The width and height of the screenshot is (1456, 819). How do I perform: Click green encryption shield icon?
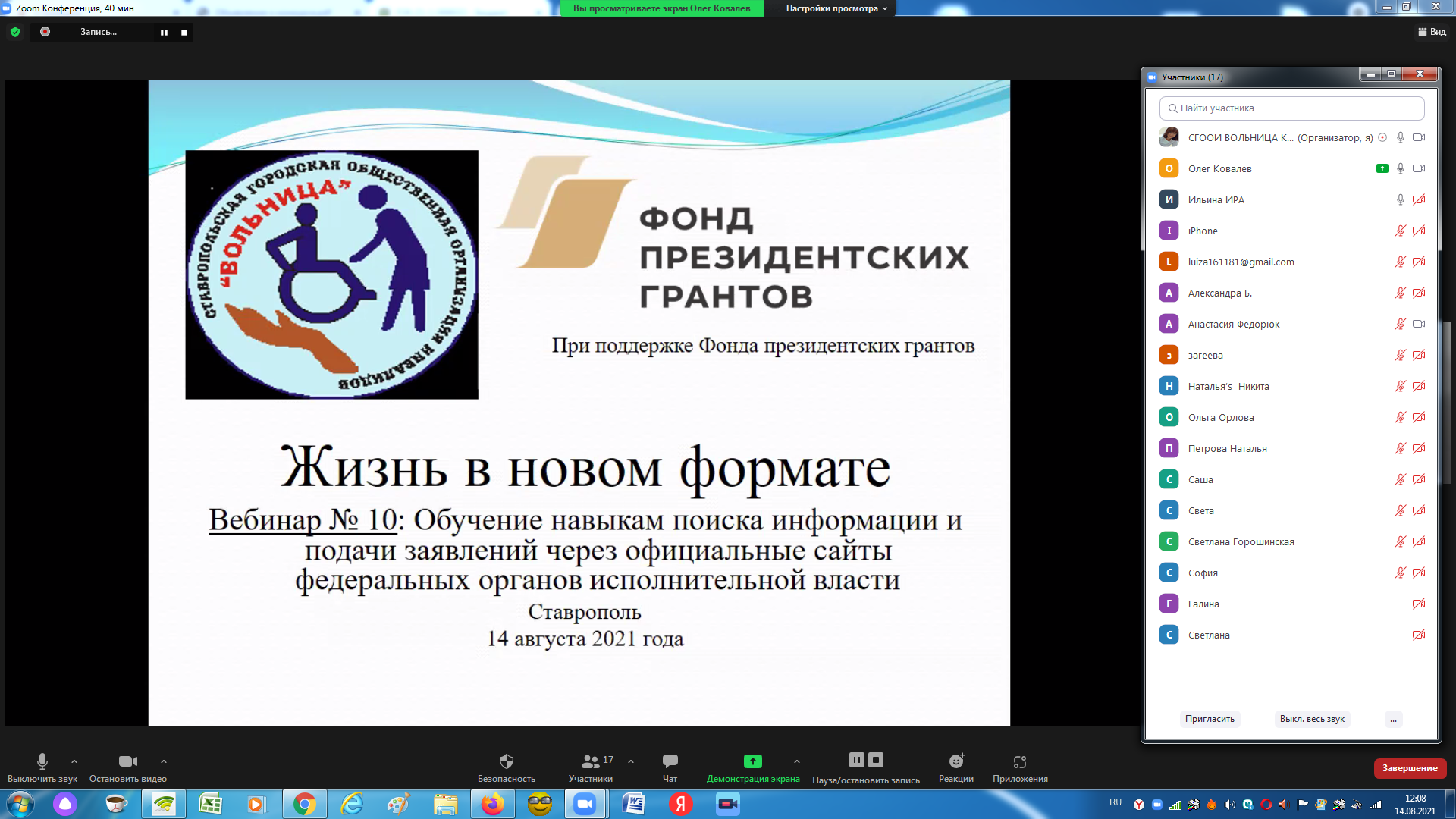click(x=15, y=32)
